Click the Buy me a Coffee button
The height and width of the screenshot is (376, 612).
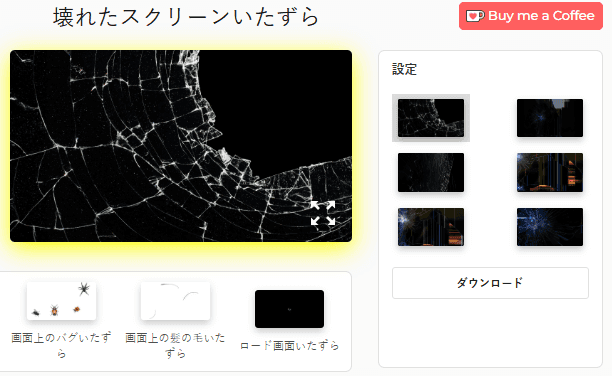pyautogui.click(x=531, y=16)
